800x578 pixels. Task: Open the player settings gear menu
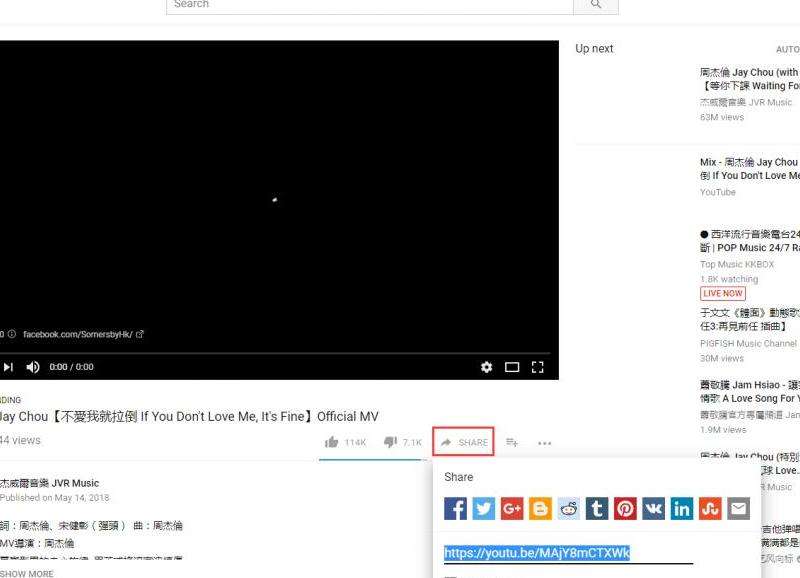pos(486,367)
